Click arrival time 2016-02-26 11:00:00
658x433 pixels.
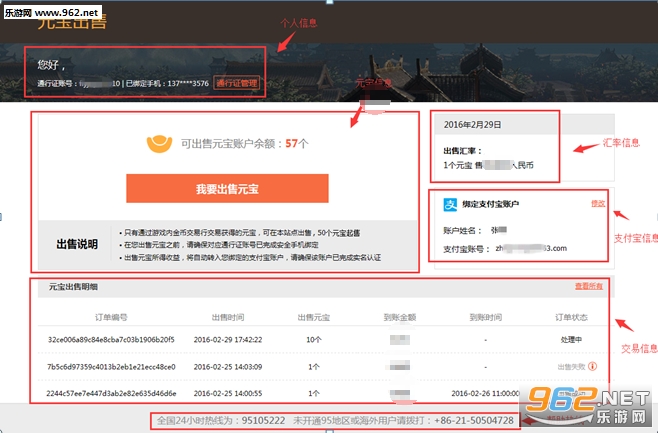tap(486, 393)
